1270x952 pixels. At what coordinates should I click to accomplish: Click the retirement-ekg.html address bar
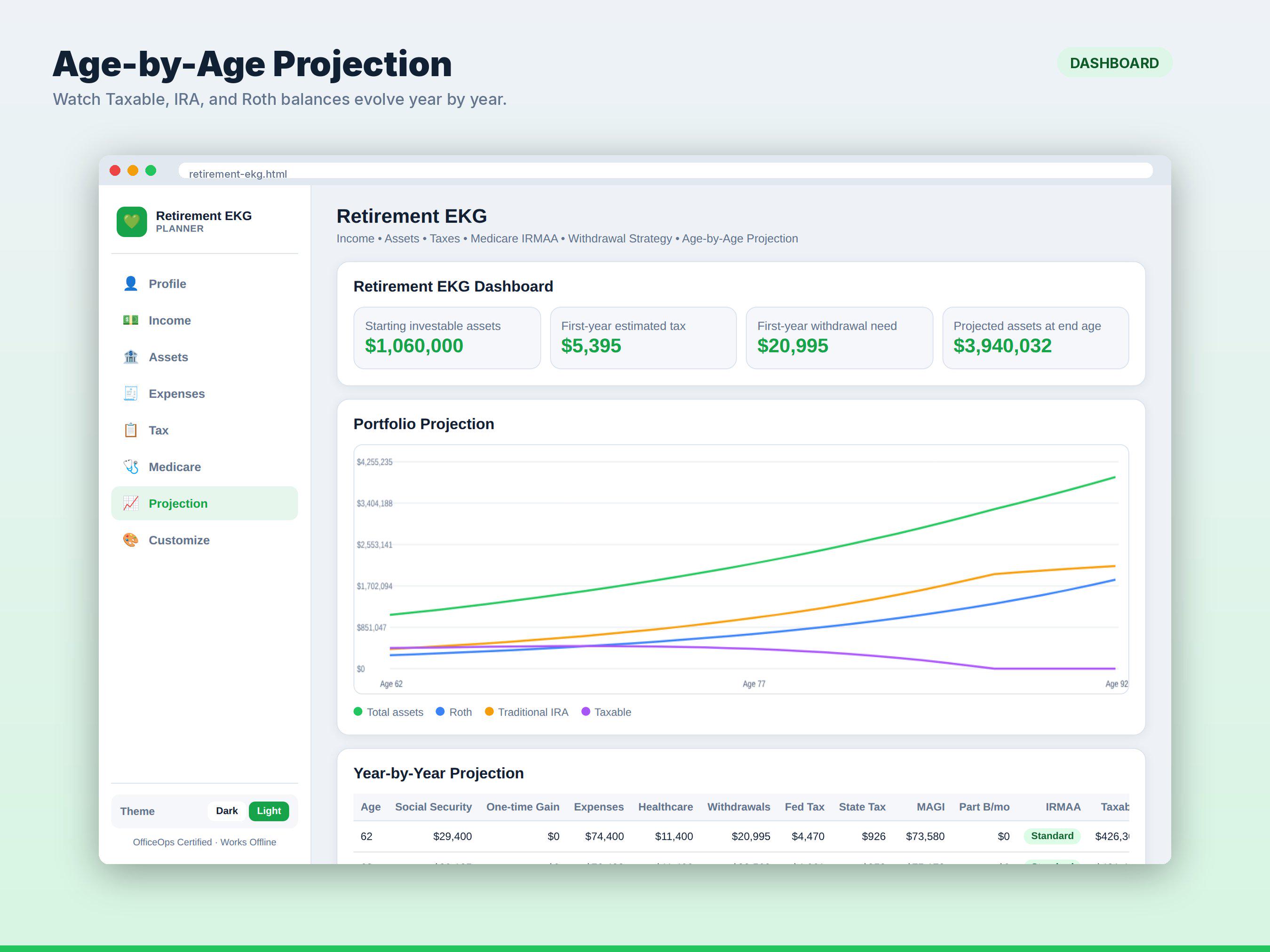click(x=666, y=171)
